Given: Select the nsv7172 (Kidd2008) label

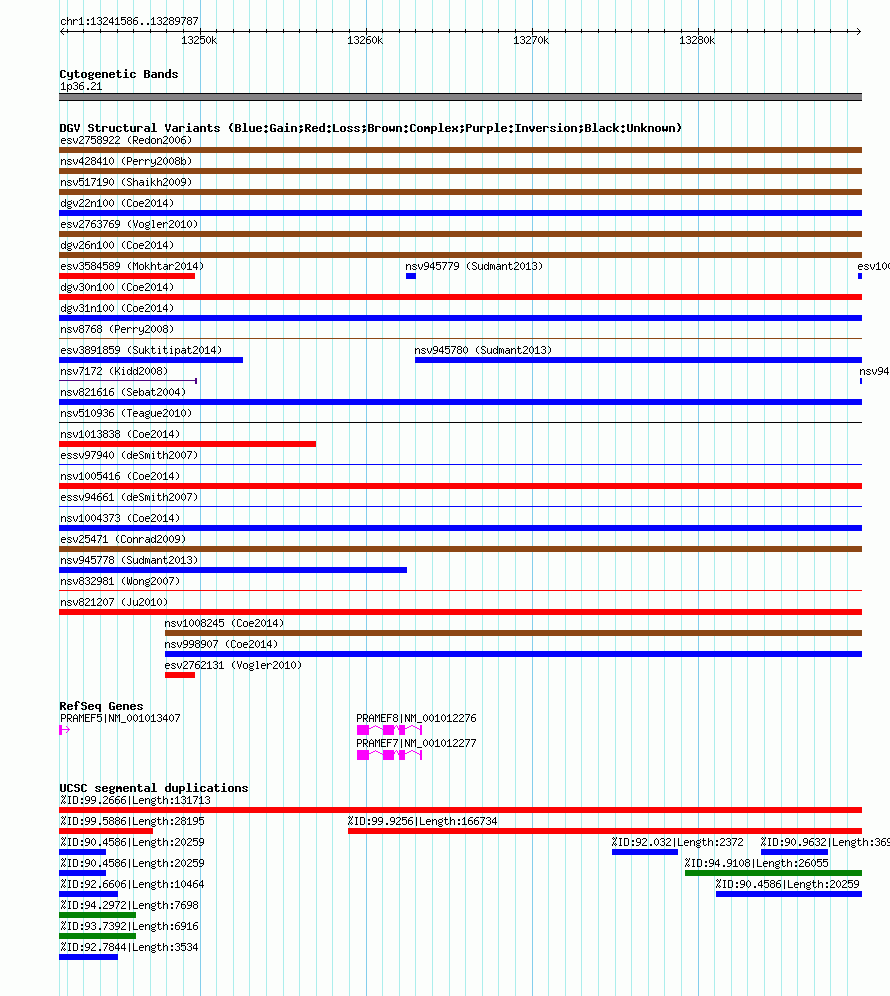Looking at the screenshot, I should click(114, 371).
